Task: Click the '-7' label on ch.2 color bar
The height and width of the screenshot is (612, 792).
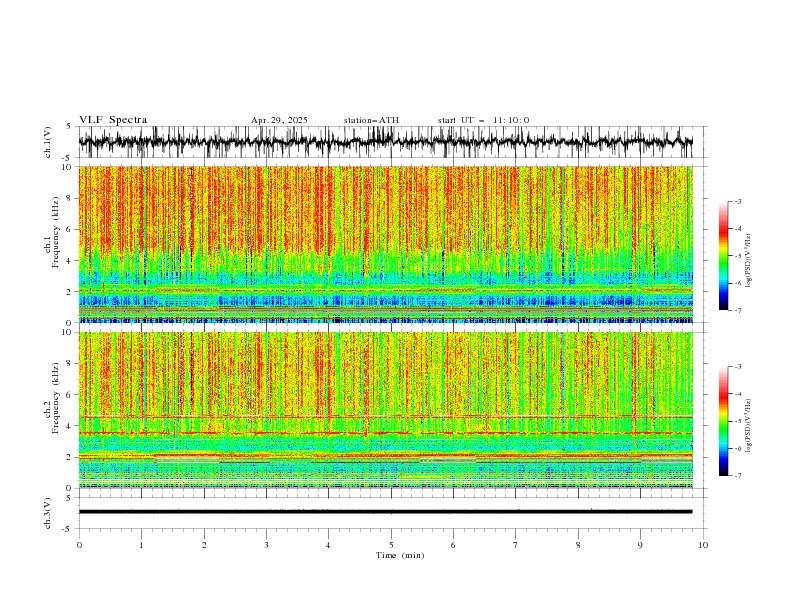Action: click(737, 476)
